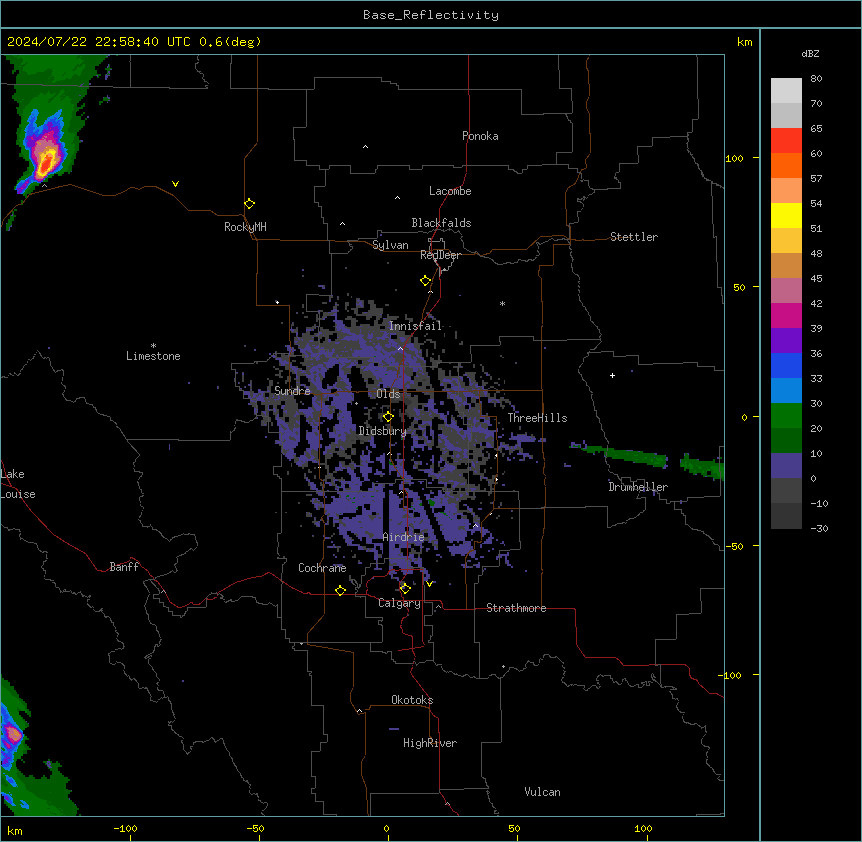The height and width of the screenshot is (842, 862).
Task: Click the storm cell in the southwest corner
Action: pyautogui.click(x=12, y=734)
